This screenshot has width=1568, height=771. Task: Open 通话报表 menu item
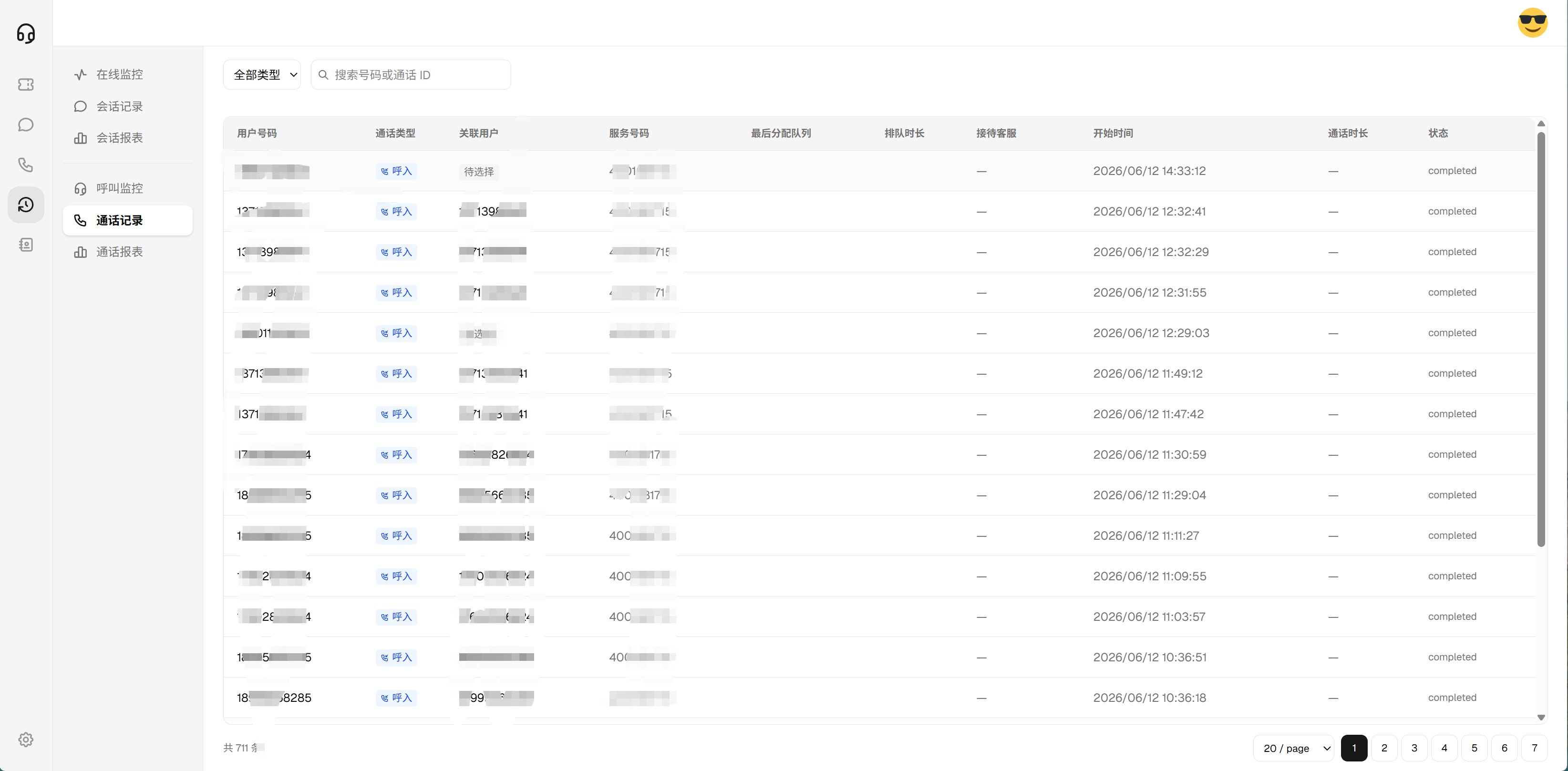pos(128,252)
